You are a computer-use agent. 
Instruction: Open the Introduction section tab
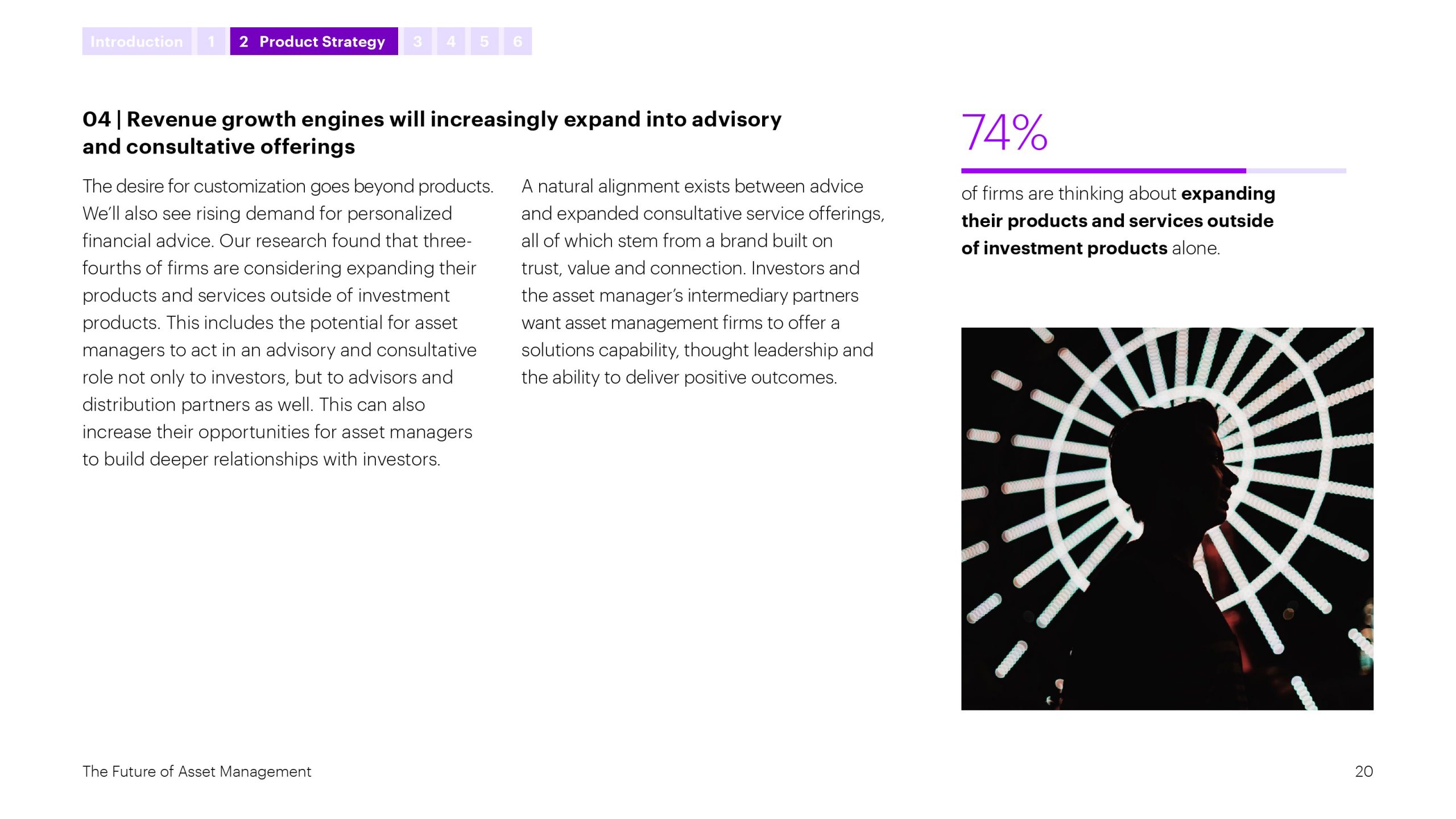tap(136, 42)
